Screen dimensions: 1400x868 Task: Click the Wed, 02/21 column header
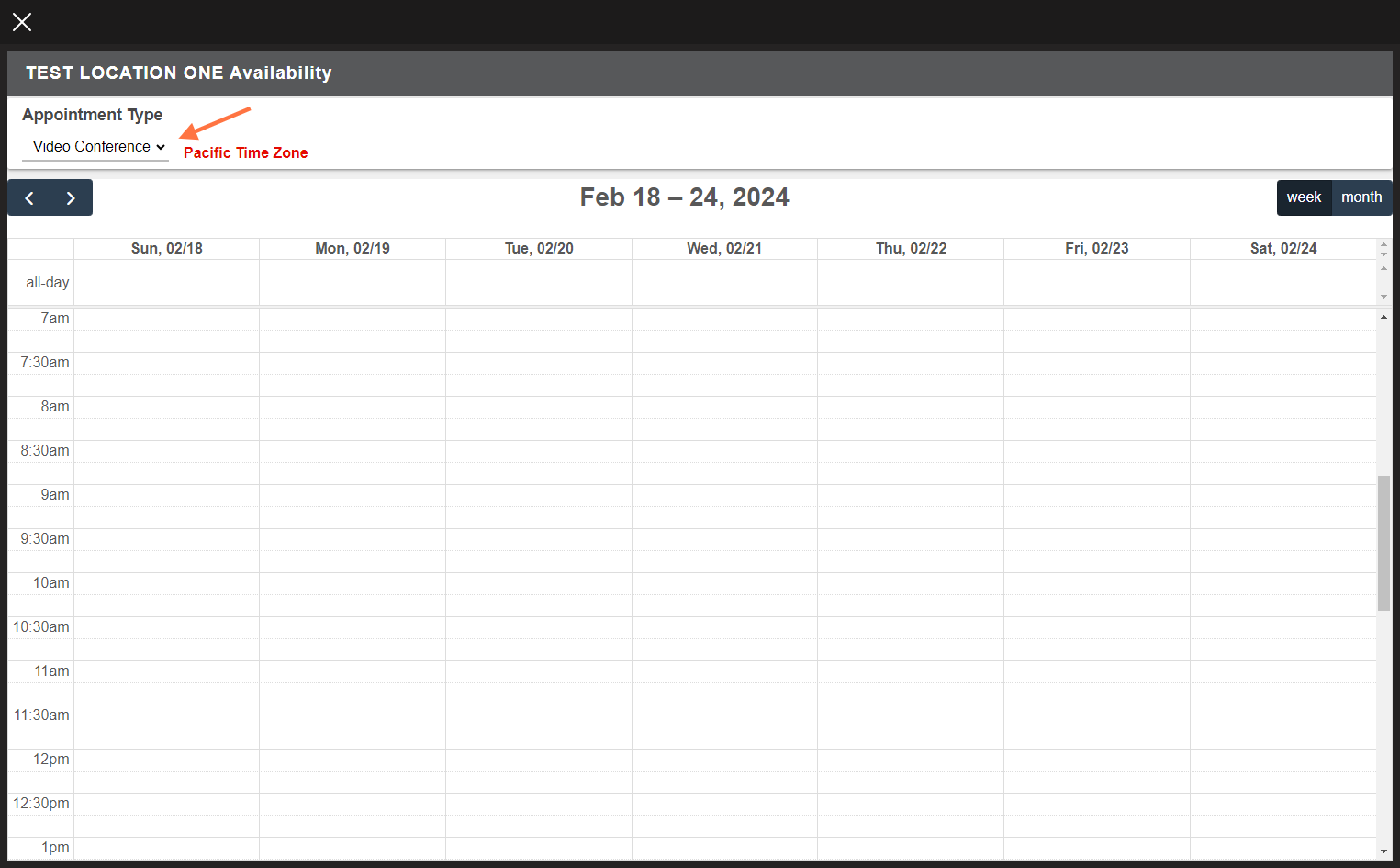724,248
